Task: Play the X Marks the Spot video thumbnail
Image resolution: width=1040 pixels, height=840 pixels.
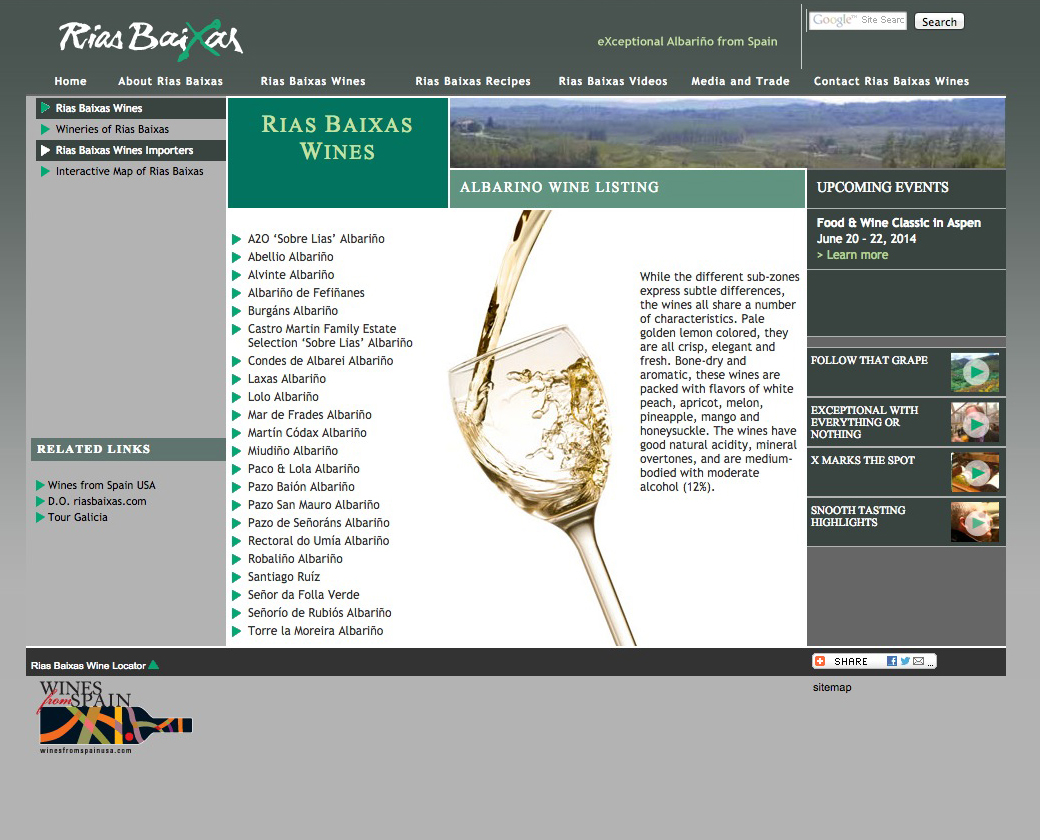Action: [974, 472]
